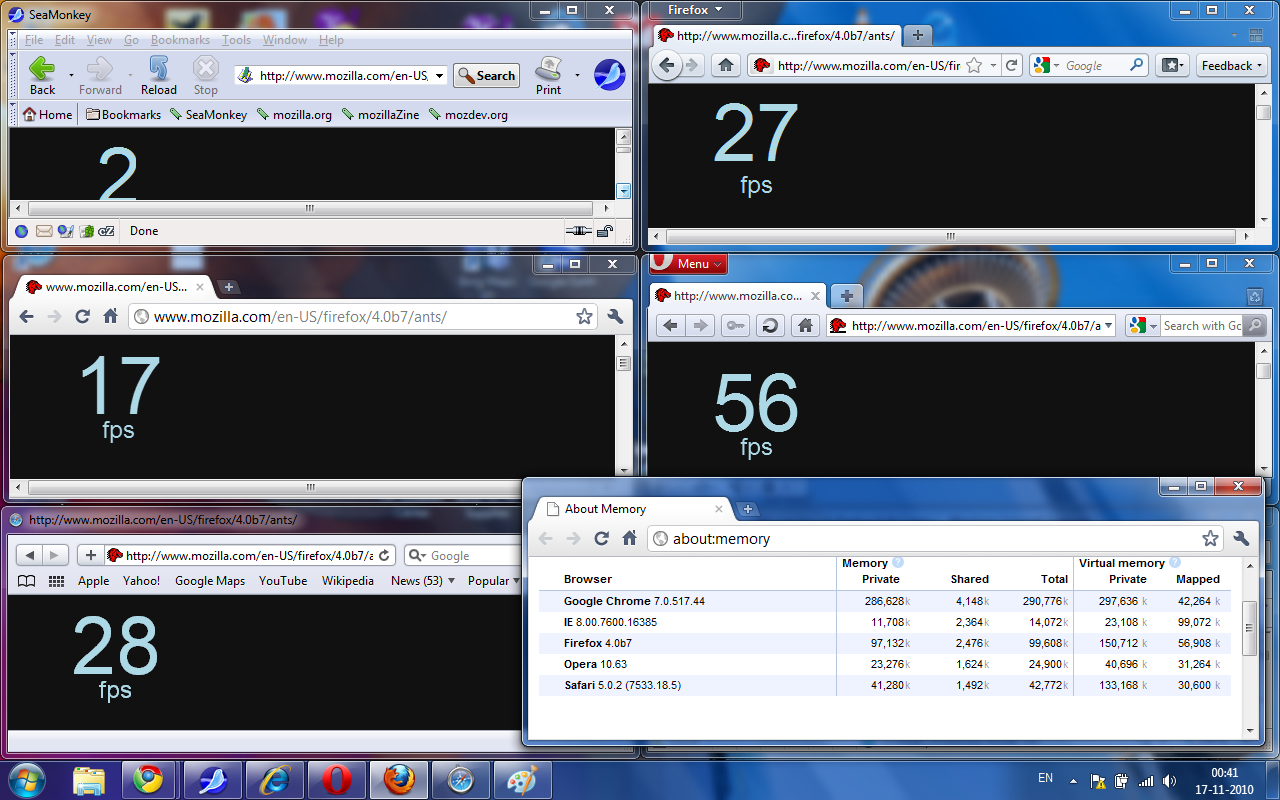The width and height of the screenshot is (1280, 800).
Task: Reload the ants page in Chrome
Action: click(x=82, y=317)
